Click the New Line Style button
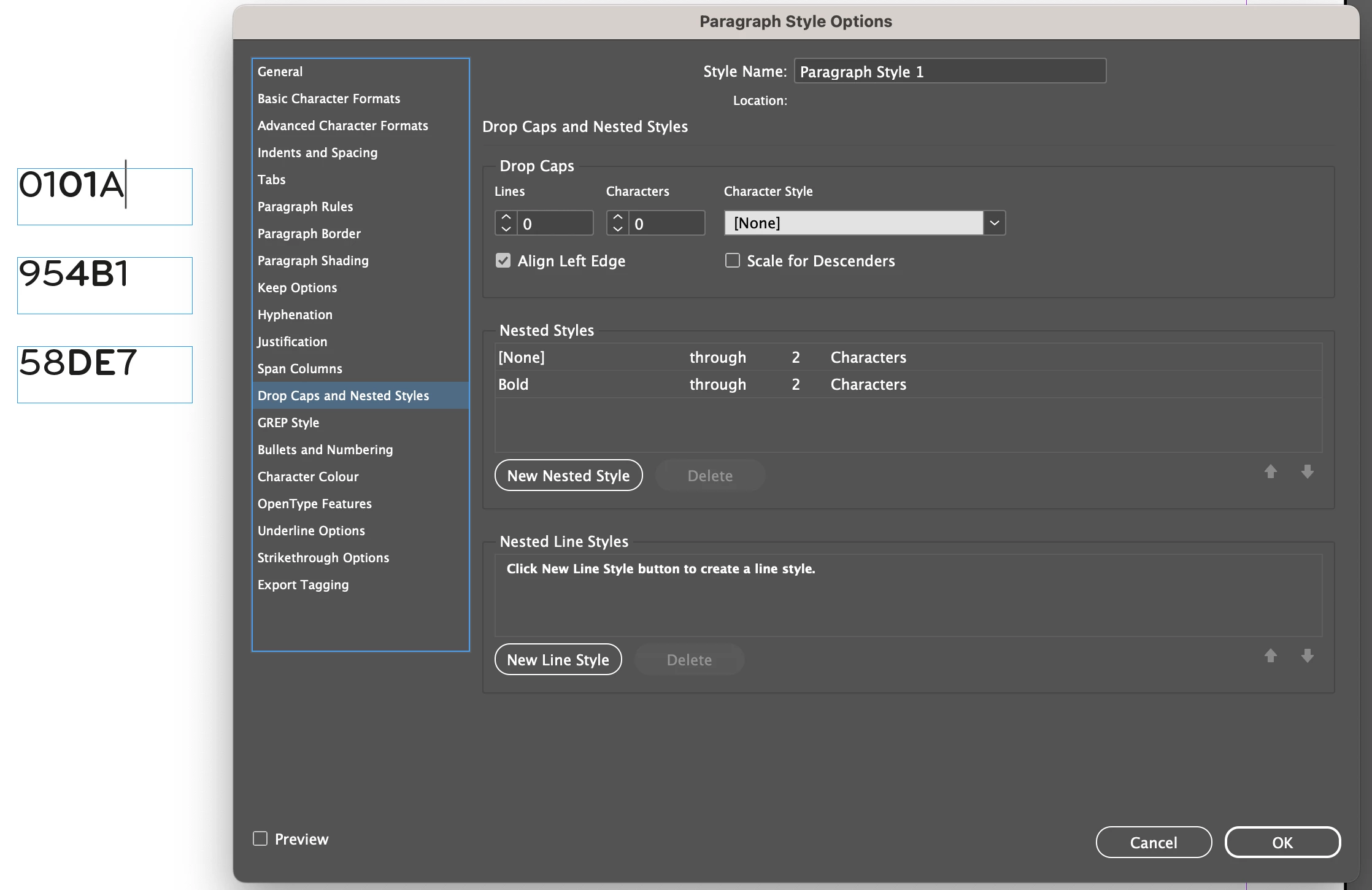The image size is (1372, 890). (x=558, y=659)
